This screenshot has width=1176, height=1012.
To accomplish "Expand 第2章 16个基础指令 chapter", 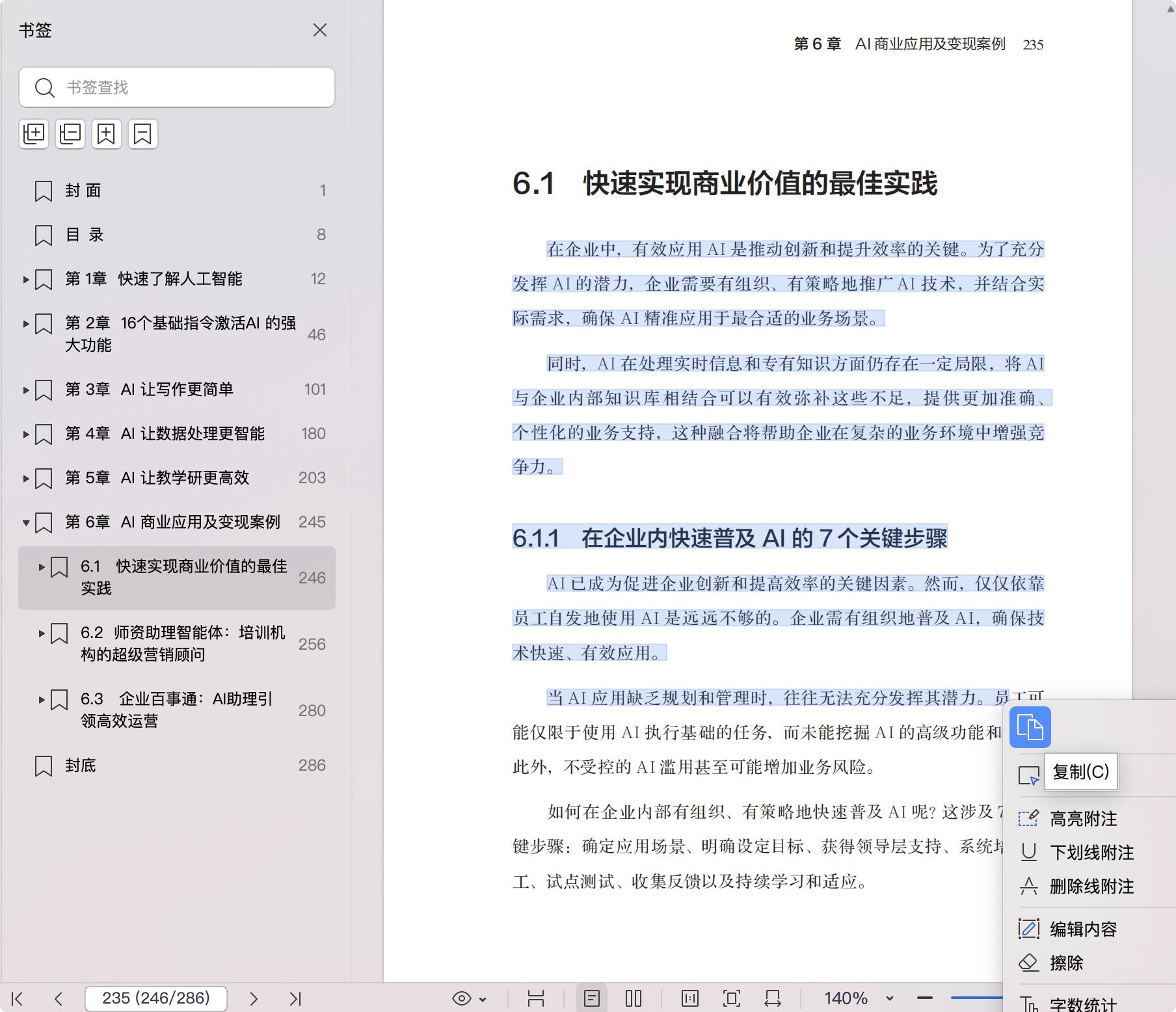I will coord(26,324).
